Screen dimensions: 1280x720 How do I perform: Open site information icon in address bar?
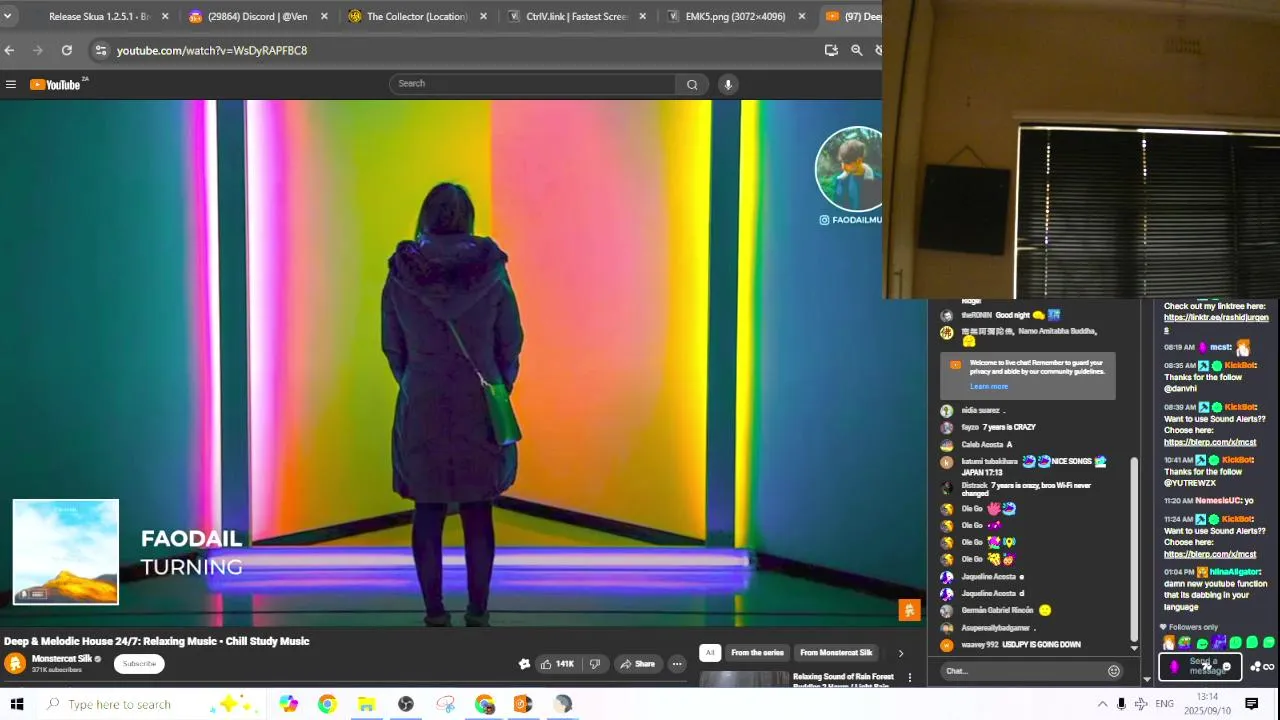[100, 50]
